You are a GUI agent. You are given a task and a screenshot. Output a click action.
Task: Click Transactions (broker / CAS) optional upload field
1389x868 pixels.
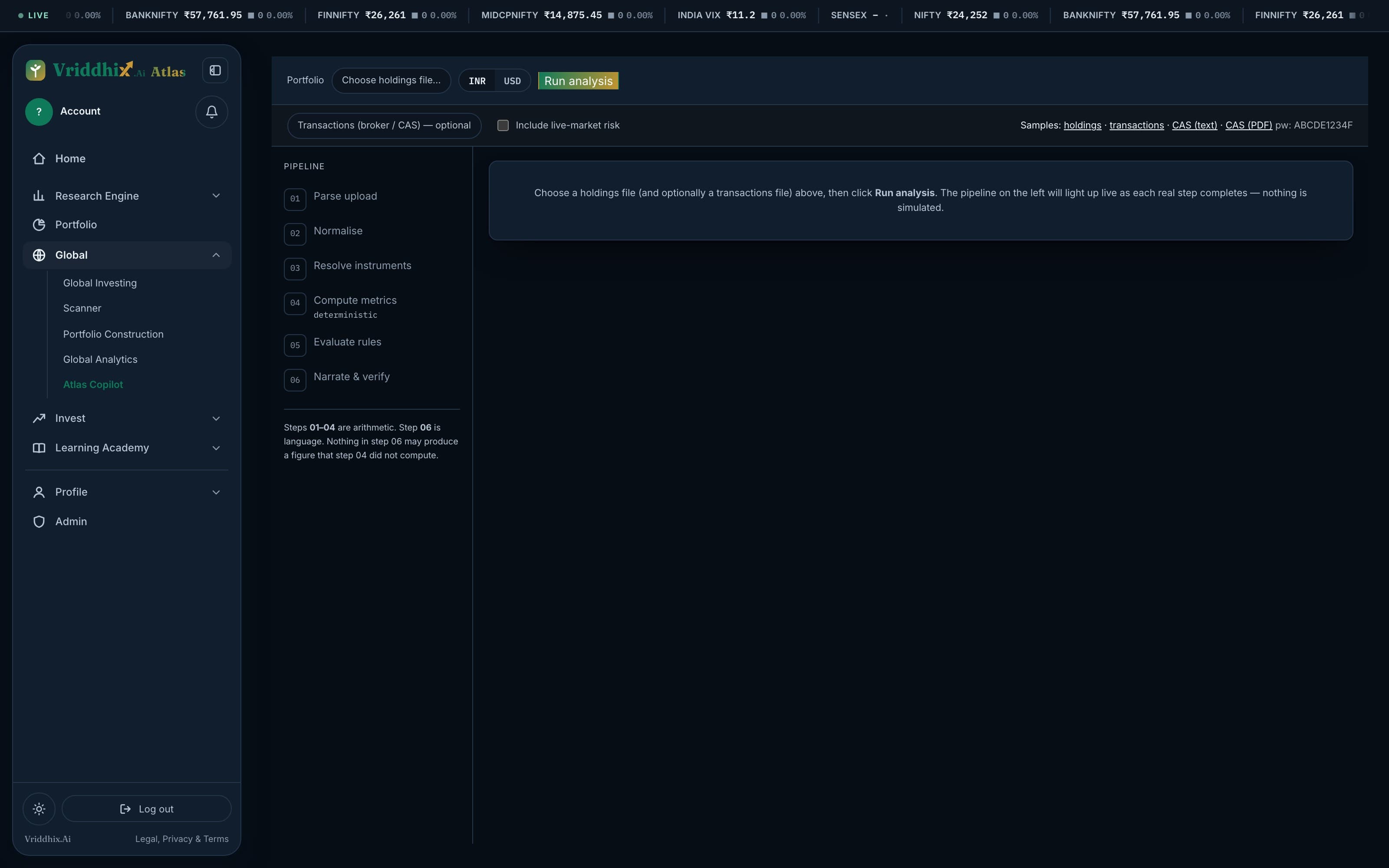coord(384,126)
